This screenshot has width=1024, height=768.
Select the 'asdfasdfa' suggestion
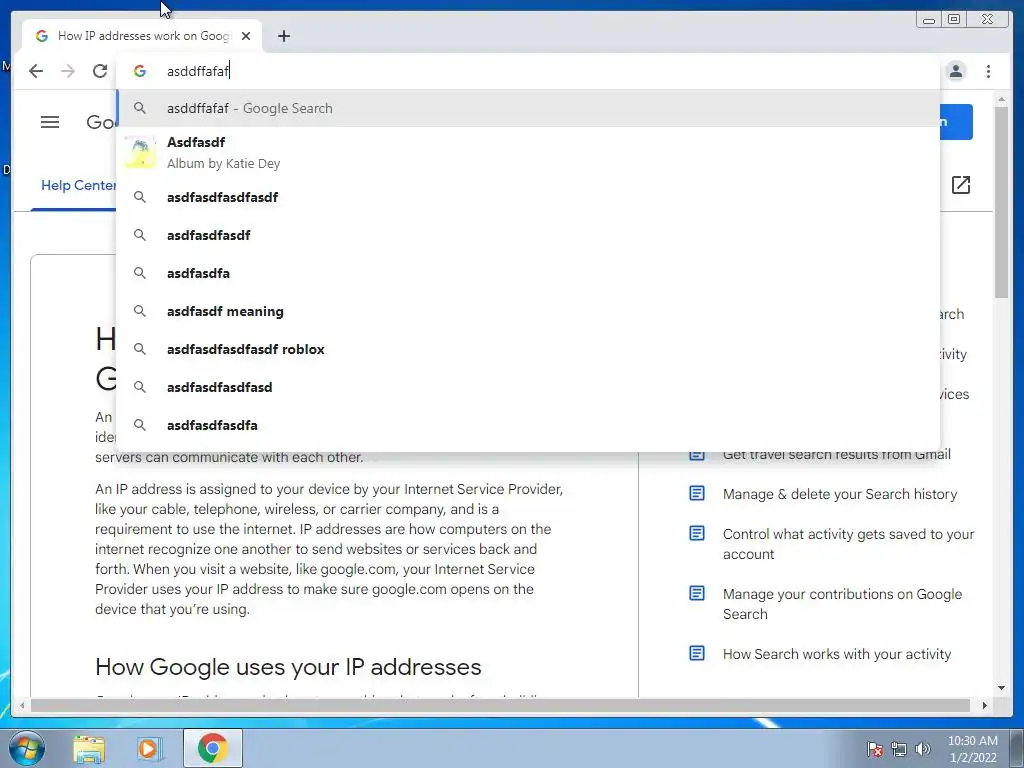(x=528, y=273)
